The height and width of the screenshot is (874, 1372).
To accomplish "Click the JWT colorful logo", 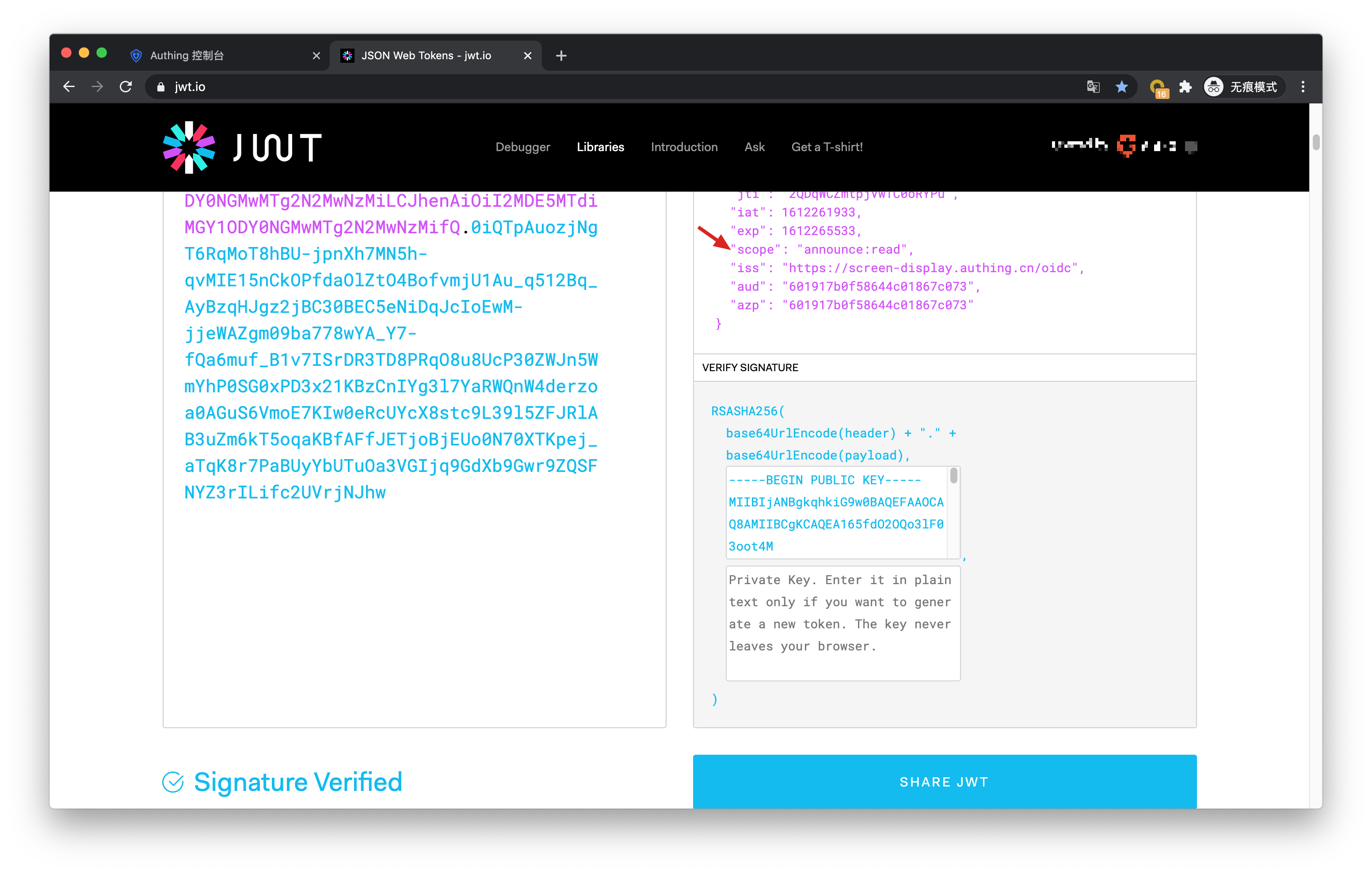I will pyautogui.click(x=189, y=147).
